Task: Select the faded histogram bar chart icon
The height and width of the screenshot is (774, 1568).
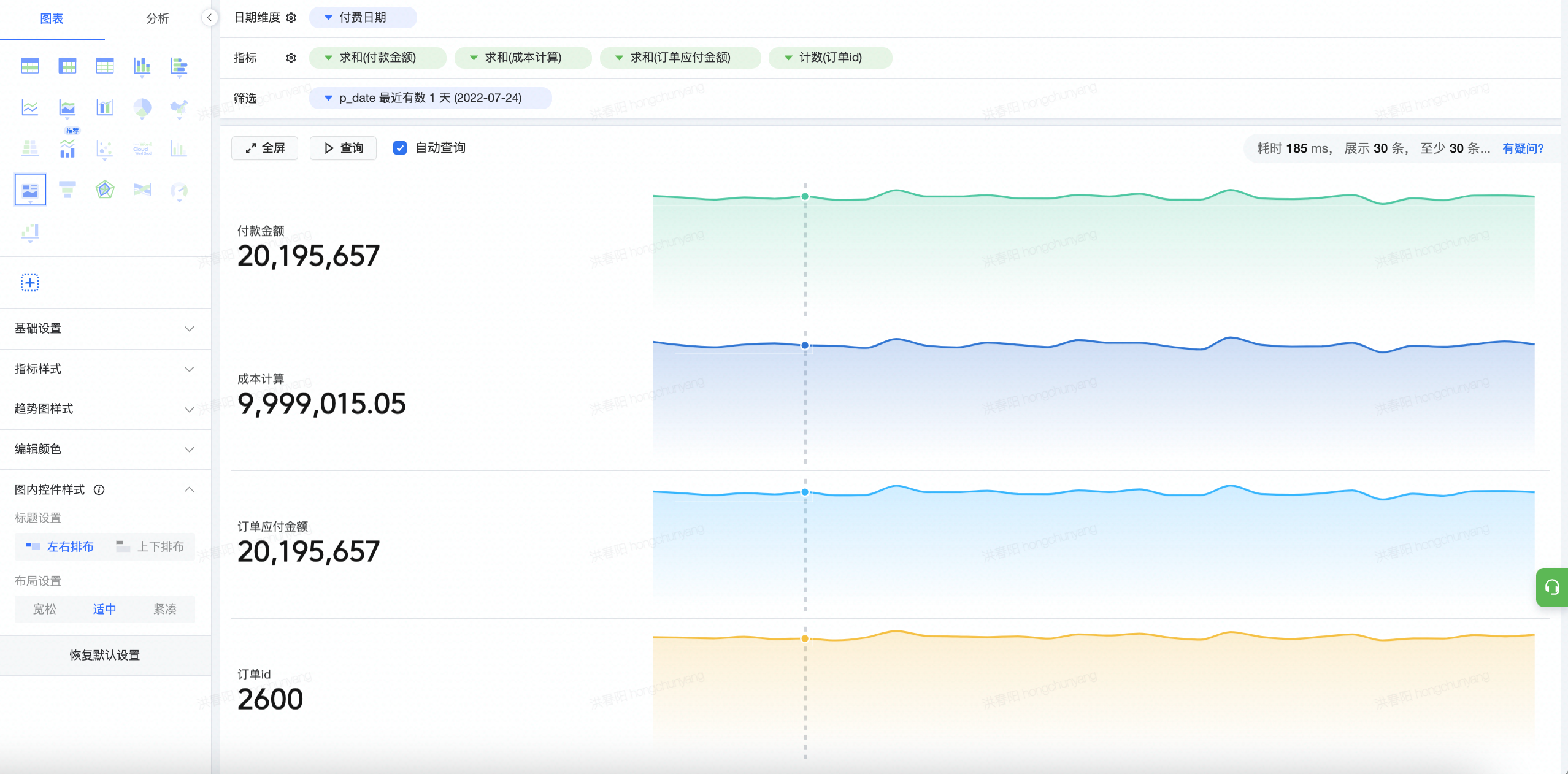Action: click(179, 148)
